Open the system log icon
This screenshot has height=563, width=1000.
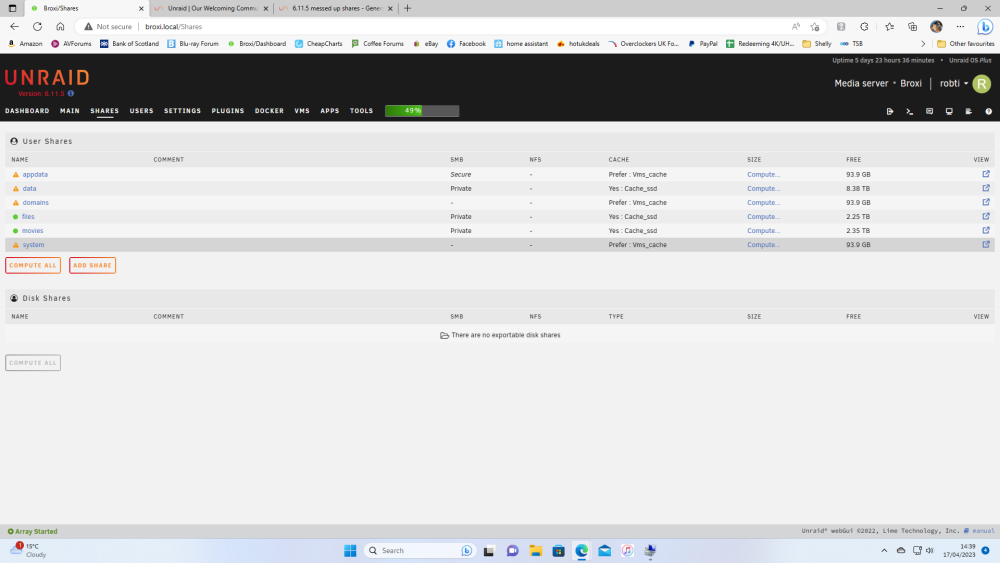tap(969, 111)
